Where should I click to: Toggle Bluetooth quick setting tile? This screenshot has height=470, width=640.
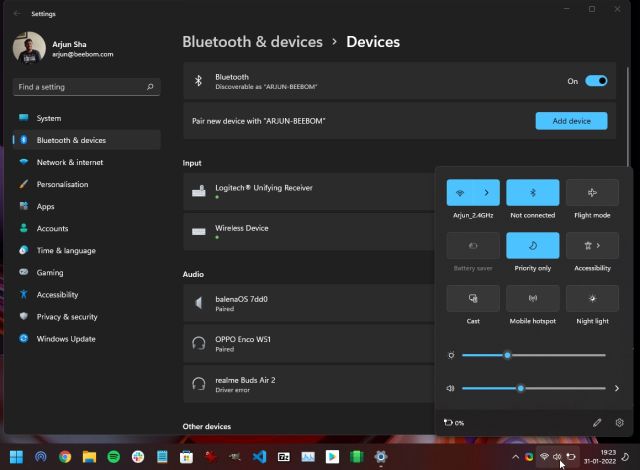click(533, 193)
